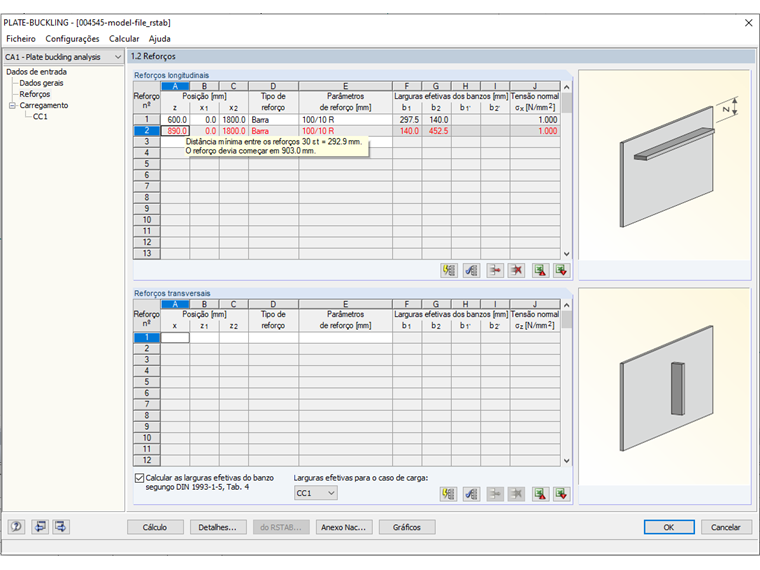
Task: Click the lightning-bolt stiffener library icon under Reforços longitudinais
Action: (449, 270)
